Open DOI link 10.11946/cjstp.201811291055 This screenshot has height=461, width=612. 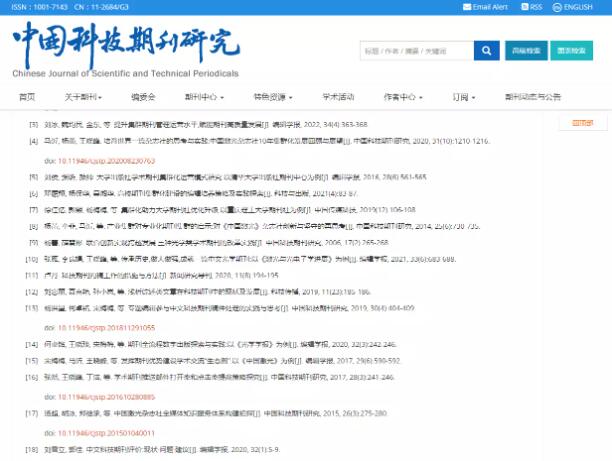coord(107,328)
